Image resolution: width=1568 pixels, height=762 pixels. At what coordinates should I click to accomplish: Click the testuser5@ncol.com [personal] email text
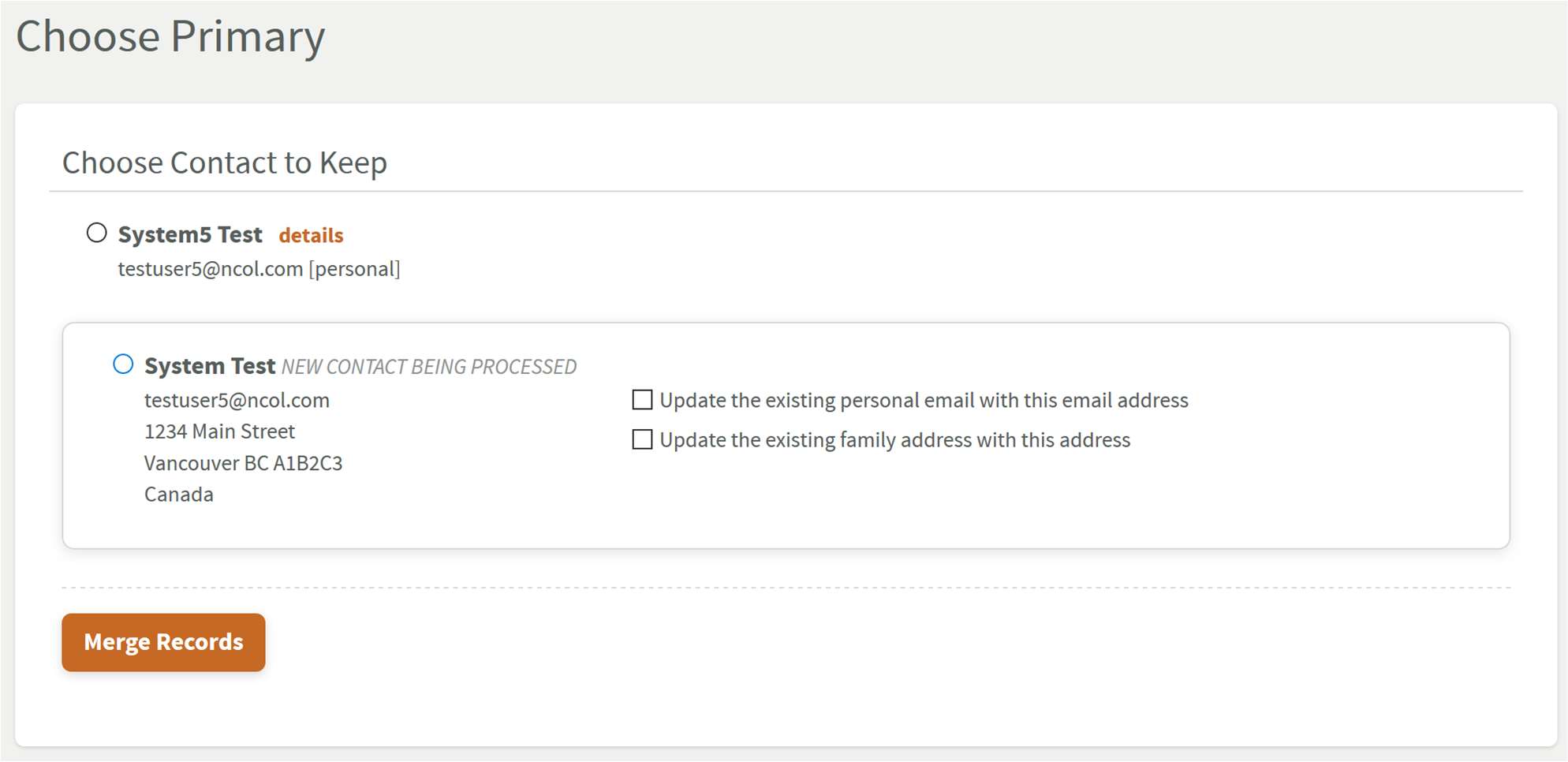tap(259, 269)
